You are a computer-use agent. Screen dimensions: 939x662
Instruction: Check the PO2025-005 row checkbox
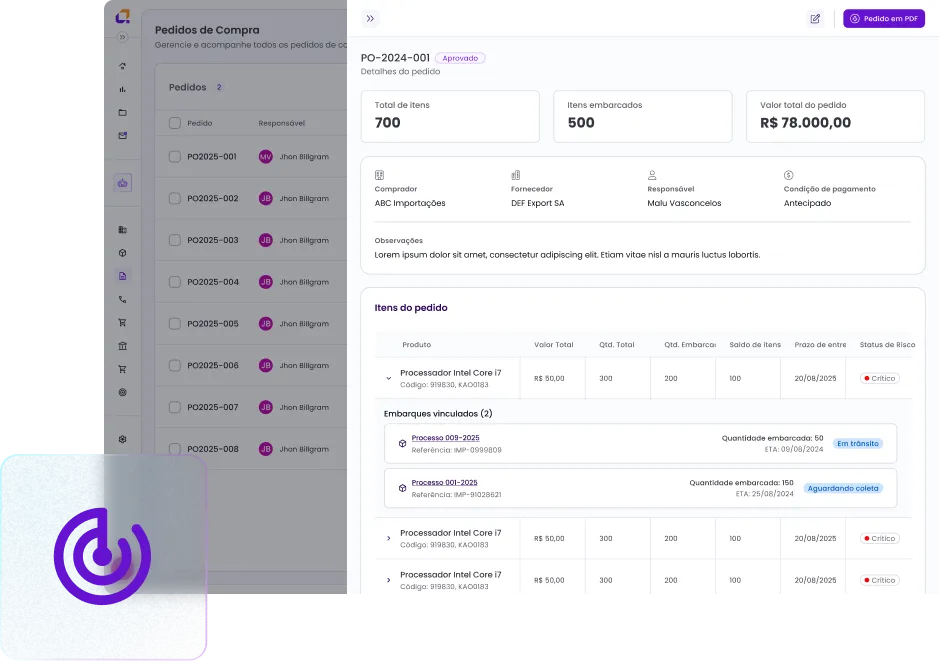tap(175, 324)
